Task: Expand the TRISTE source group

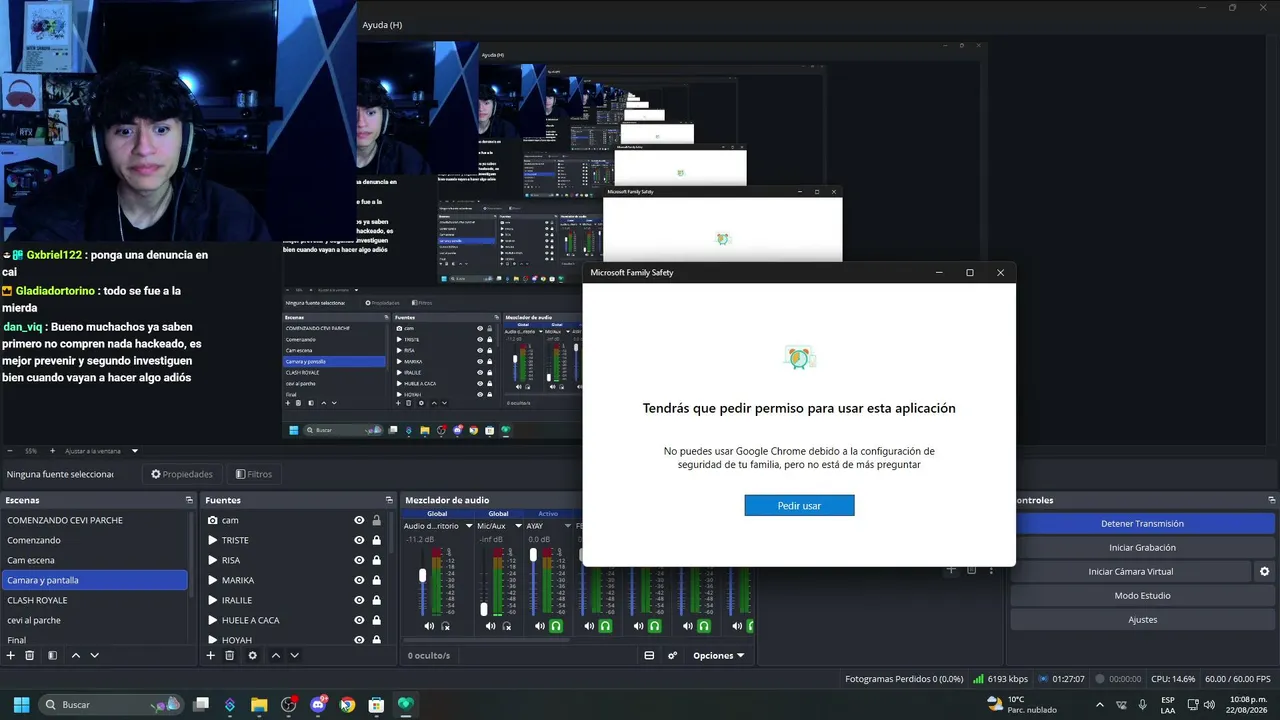Action: [x=213, y=540]
